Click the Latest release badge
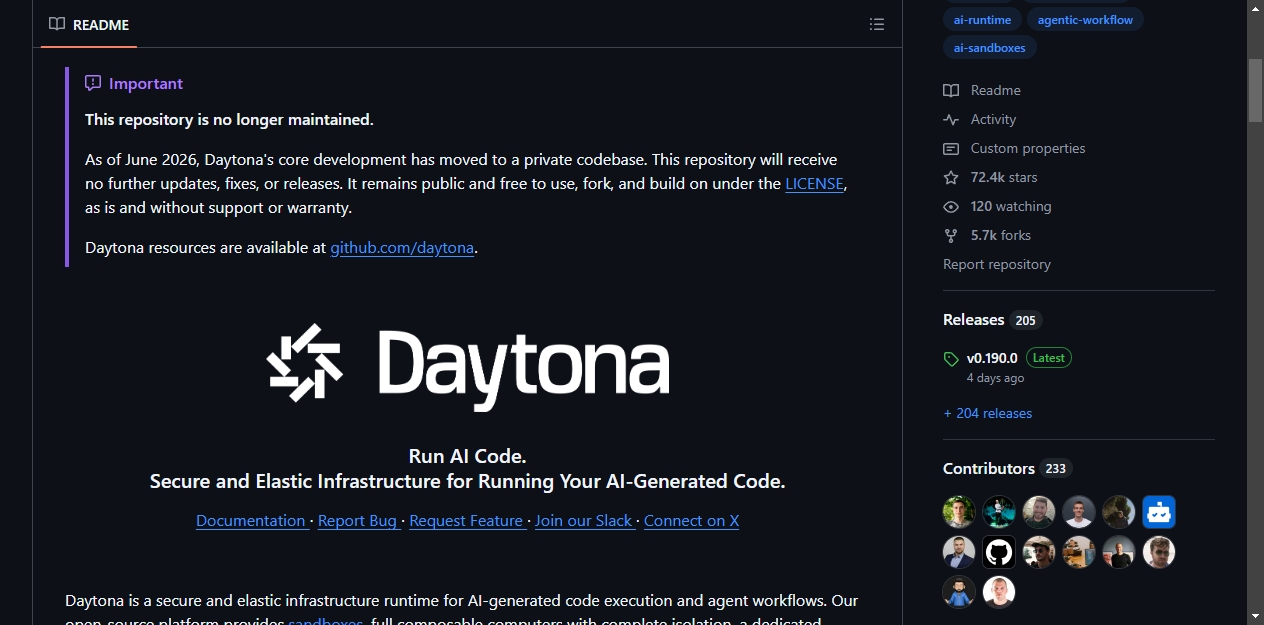 click(x=1048, y=358)
